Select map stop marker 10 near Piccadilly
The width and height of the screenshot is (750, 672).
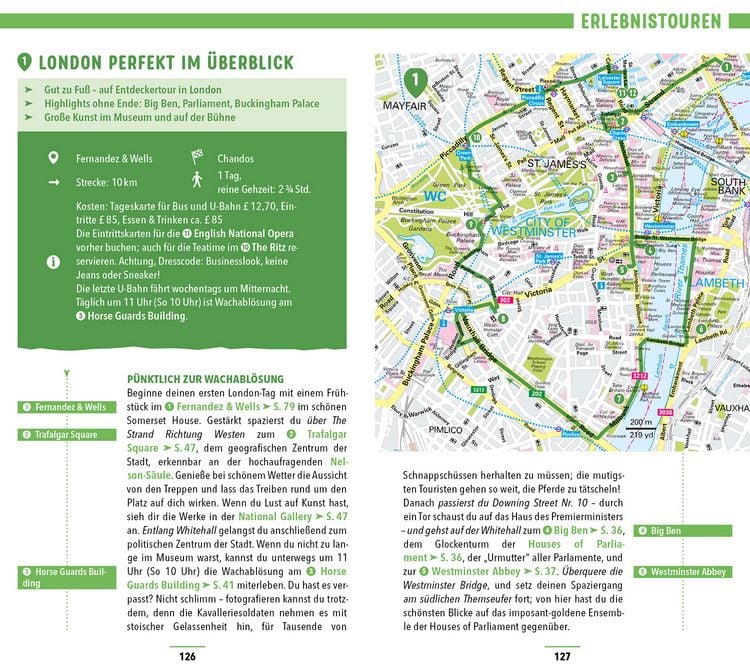476,137
